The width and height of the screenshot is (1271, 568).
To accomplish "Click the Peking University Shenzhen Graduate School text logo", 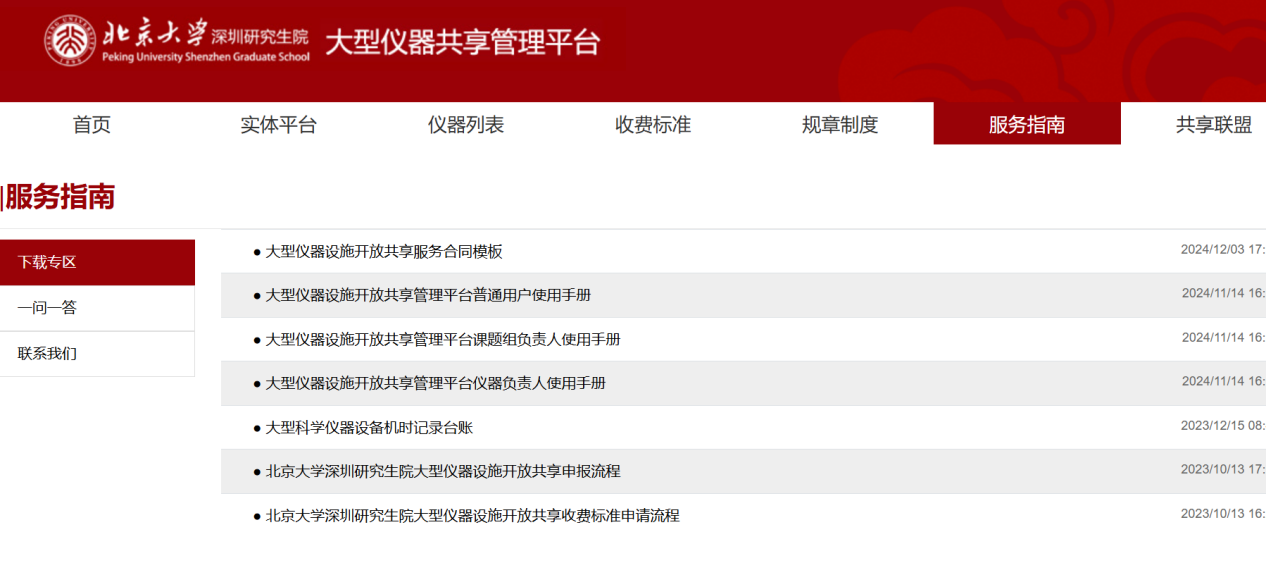I will tap(205, 42).
